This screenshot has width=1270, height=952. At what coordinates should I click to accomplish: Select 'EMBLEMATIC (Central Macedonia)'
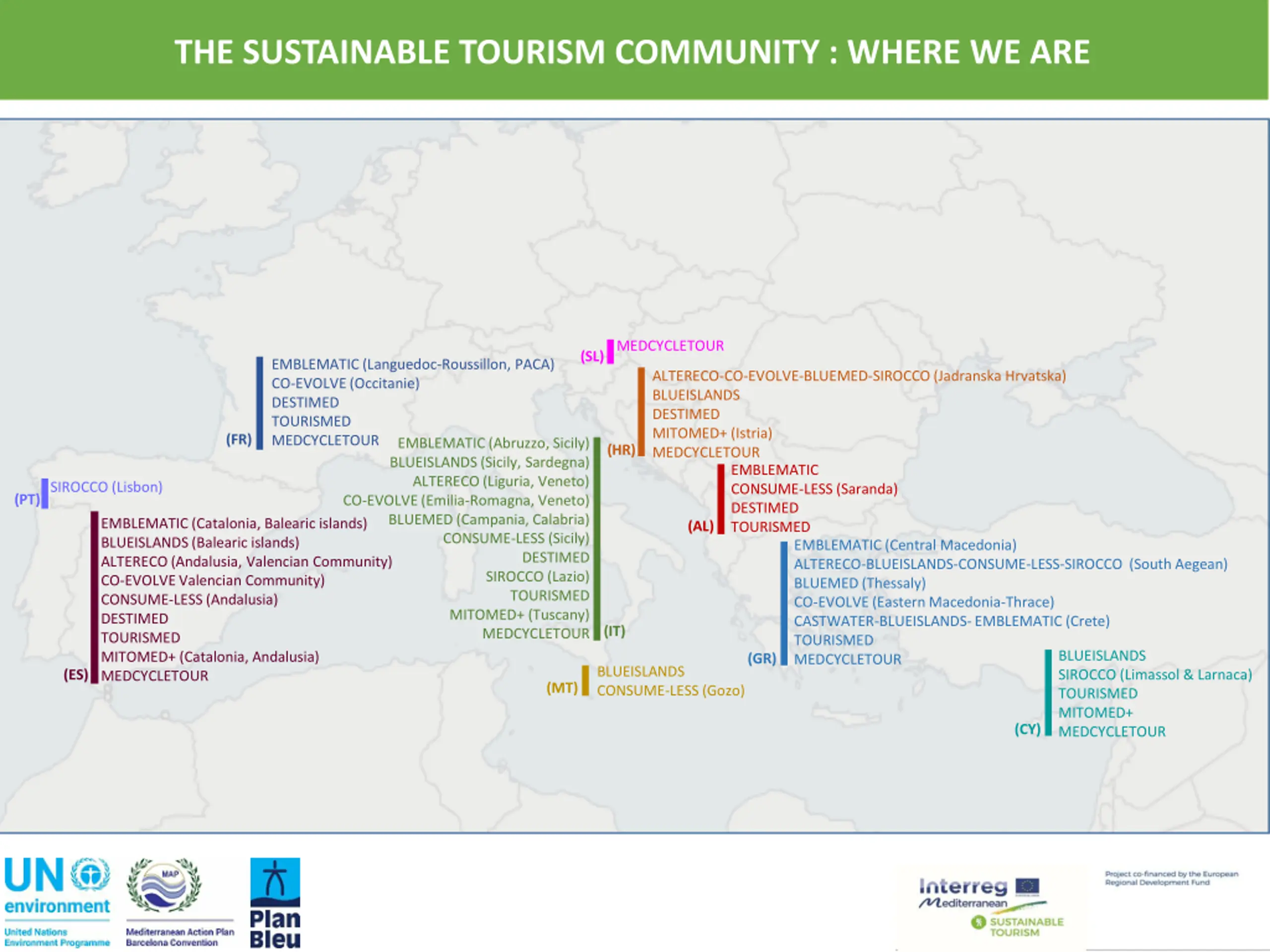[905, 545]
